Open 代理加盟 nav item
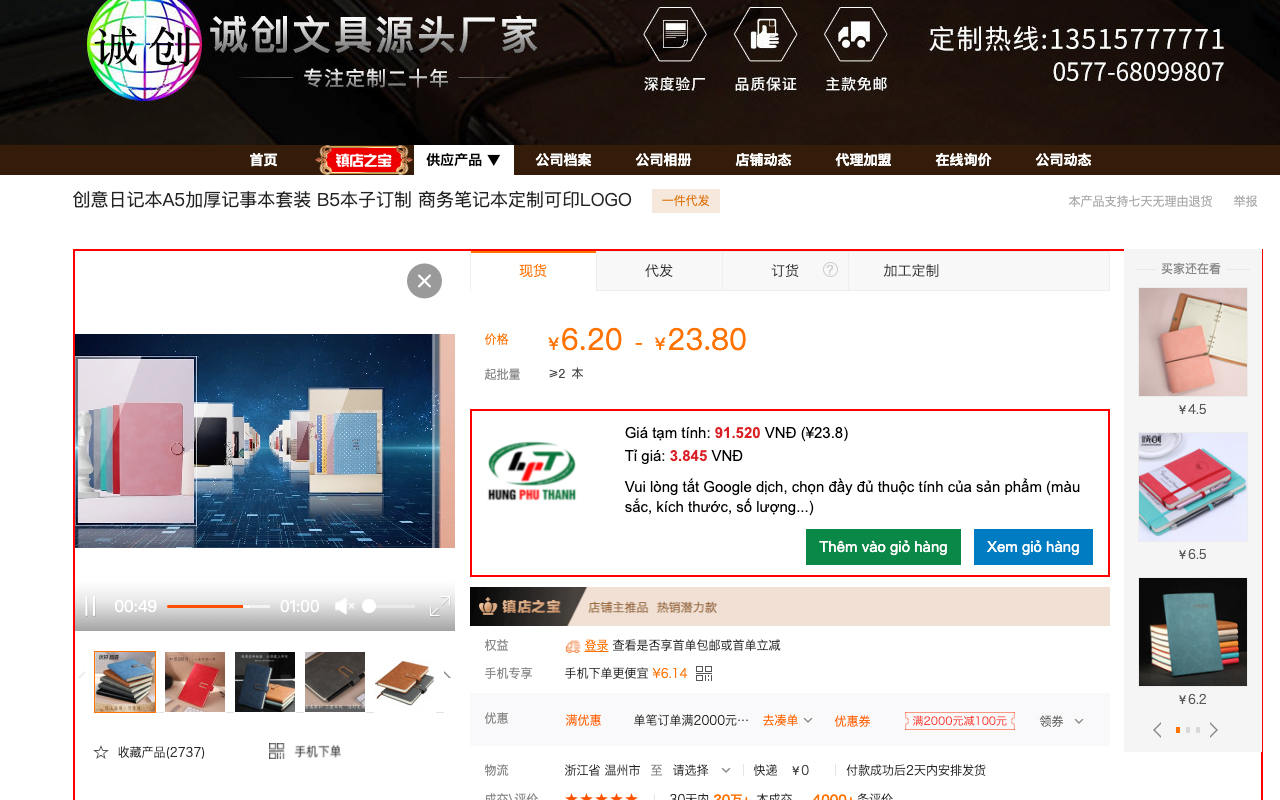 tap(863, 160)
